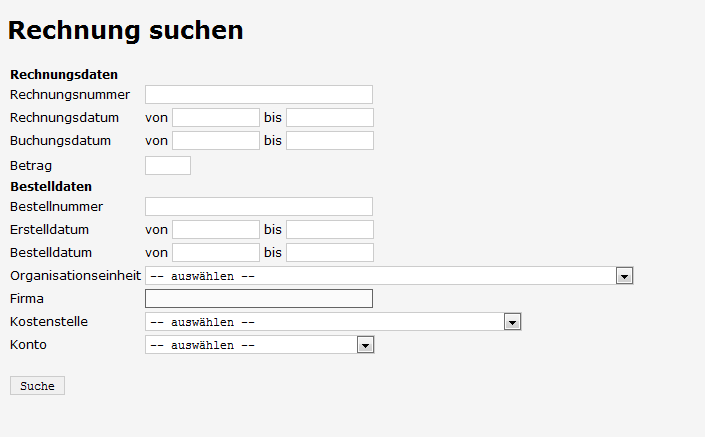This screenshot has height=437, width=705.
Task: Click the Rechnungsdatum 'bis' date field
Action: click(329, 118)
